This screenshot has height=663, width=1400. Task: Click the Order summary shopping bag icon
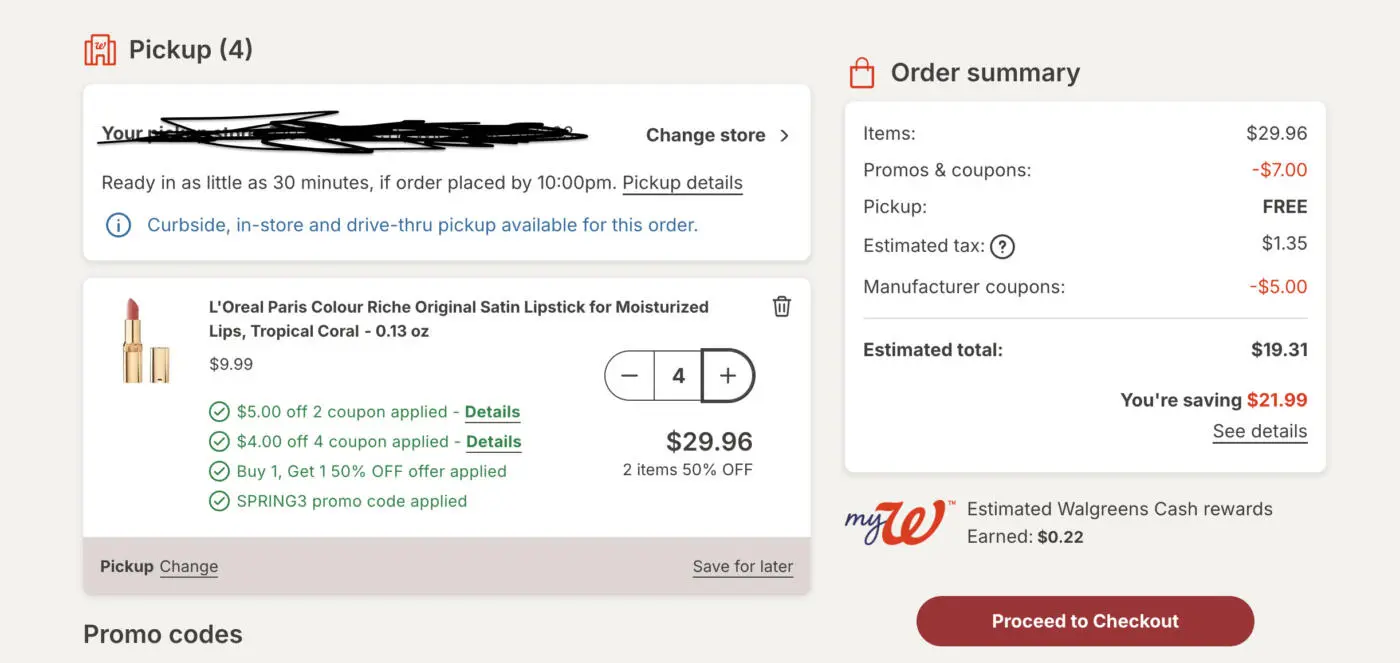(x=861, y=73)
